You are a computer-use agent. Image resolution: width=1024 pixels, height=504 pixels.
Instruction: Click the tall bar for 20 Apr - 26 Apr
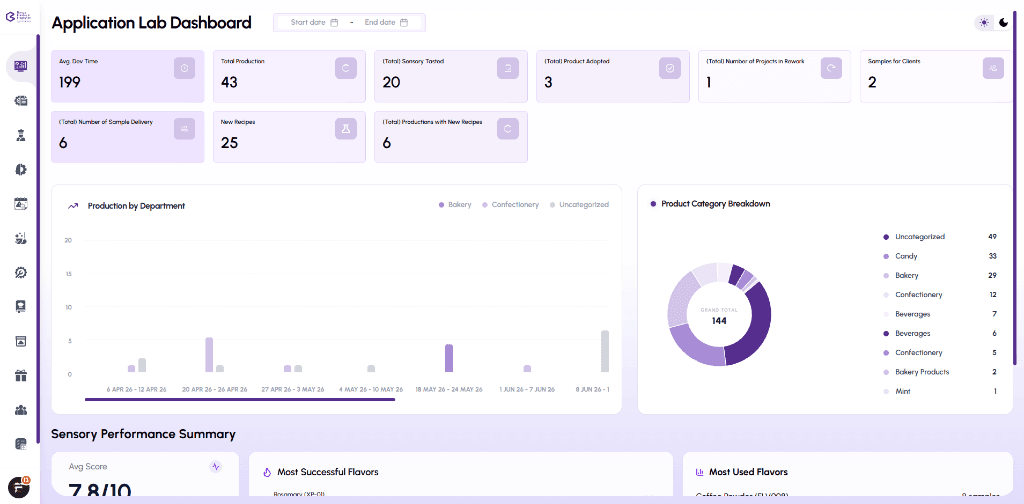point(209,354)
